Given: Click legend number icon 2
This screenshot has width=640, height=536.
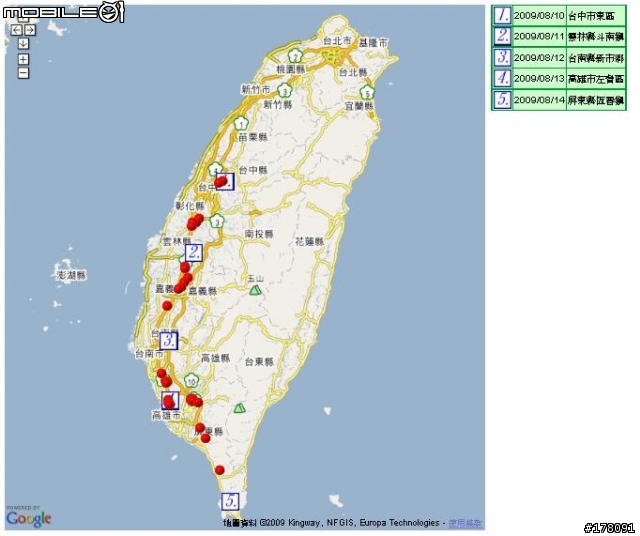Looking at the screenshot, I should (x=502, y=36).
